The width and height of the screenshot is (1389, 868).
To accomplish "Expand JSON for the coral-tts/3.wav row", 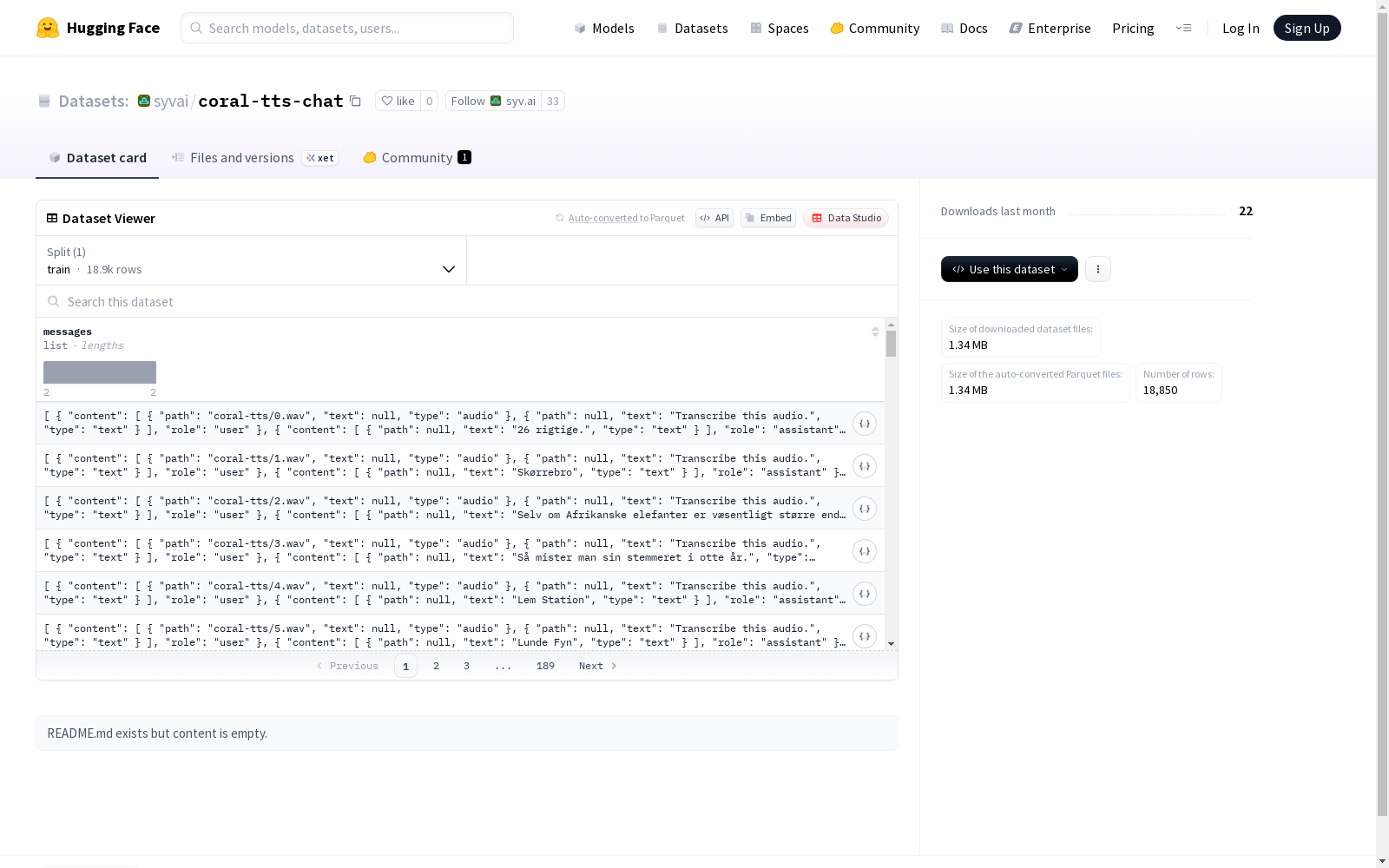I will coord(865,551).
